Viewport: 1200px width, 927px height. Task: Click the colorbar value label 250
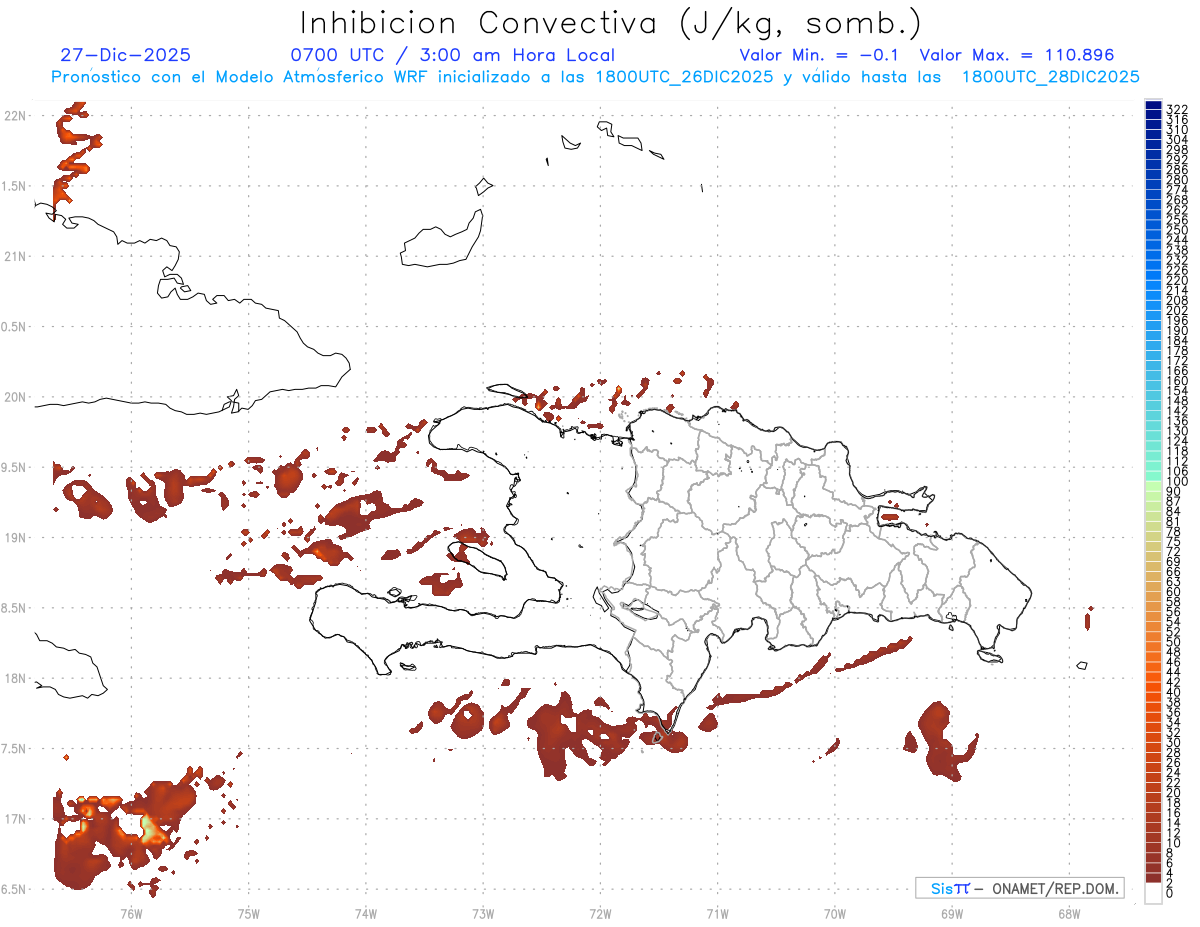pos(1177,230)
